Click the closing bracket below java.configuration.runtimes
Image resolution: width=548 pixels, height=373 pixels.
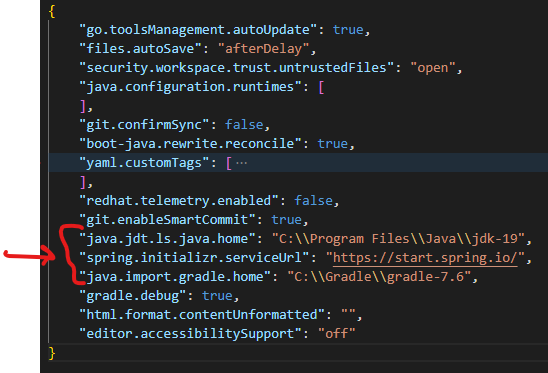pos(83,106)
